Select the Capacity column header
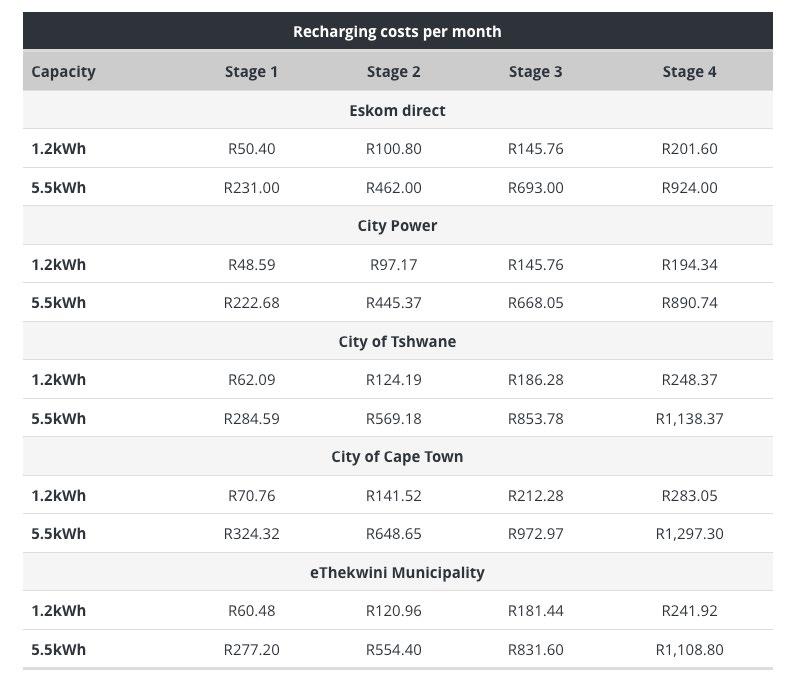 [x=63, y=72]
